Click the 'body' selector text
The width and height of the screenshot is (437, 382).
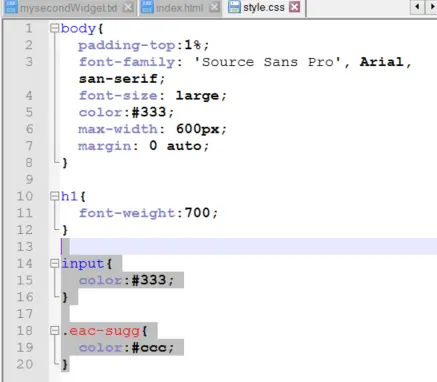point(78,29)
